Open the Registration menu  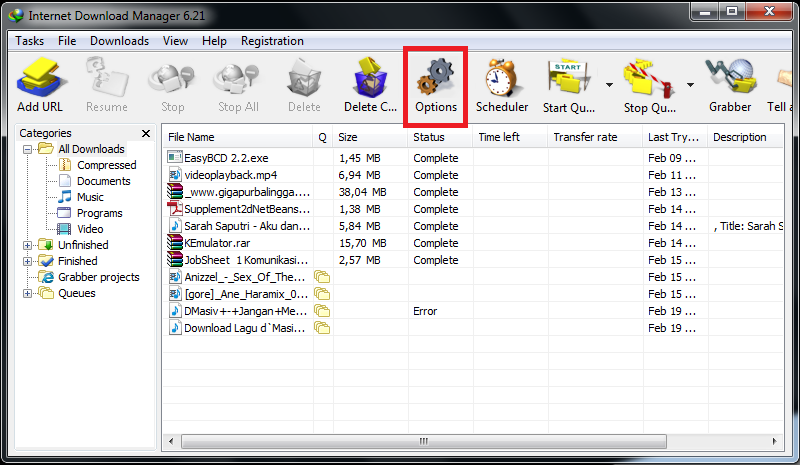(x=272, y=41)
